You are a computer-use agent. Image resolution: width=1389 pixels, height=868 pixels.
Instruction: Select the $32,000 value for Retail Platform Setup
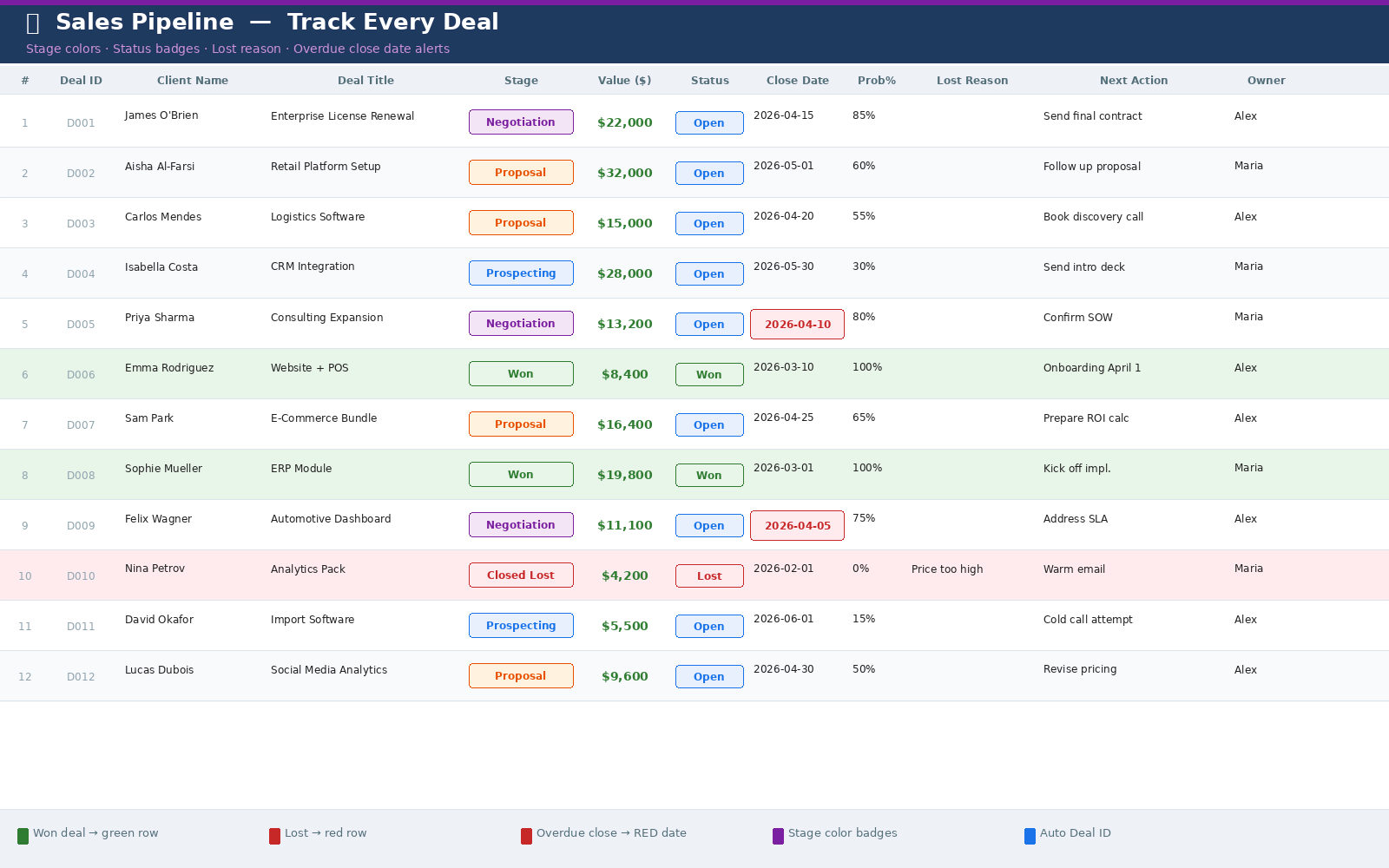[624, 173]
